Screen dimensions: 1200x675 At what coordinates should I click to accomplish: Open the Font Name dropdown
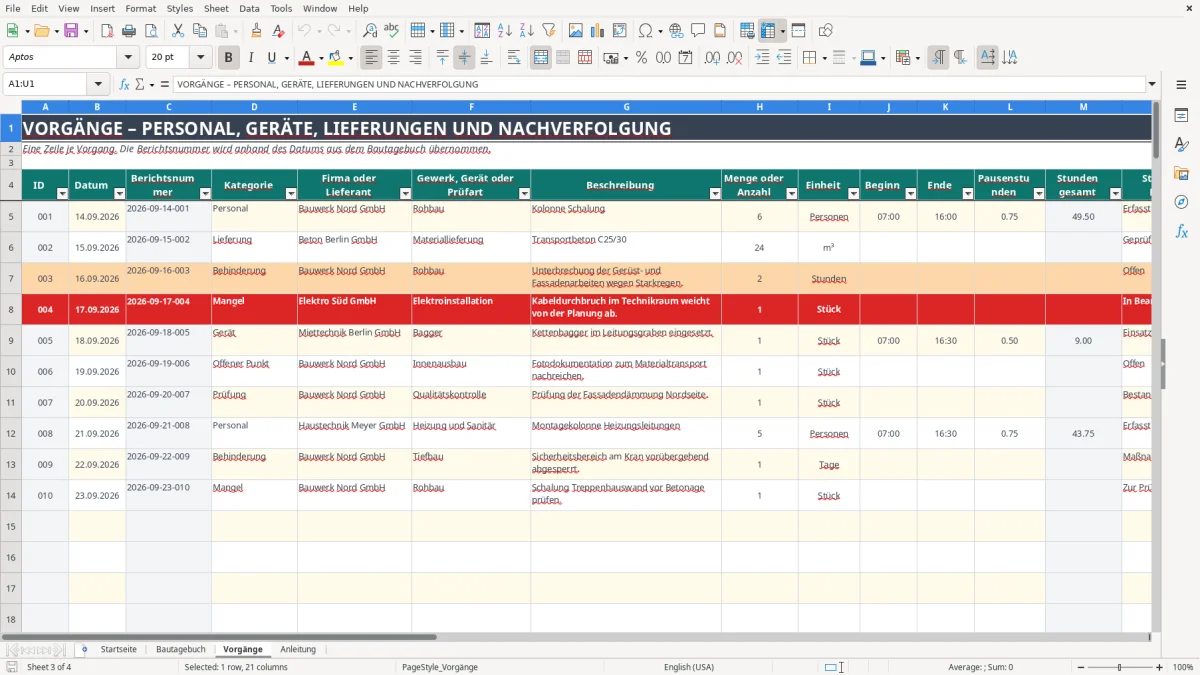point(127,57)
